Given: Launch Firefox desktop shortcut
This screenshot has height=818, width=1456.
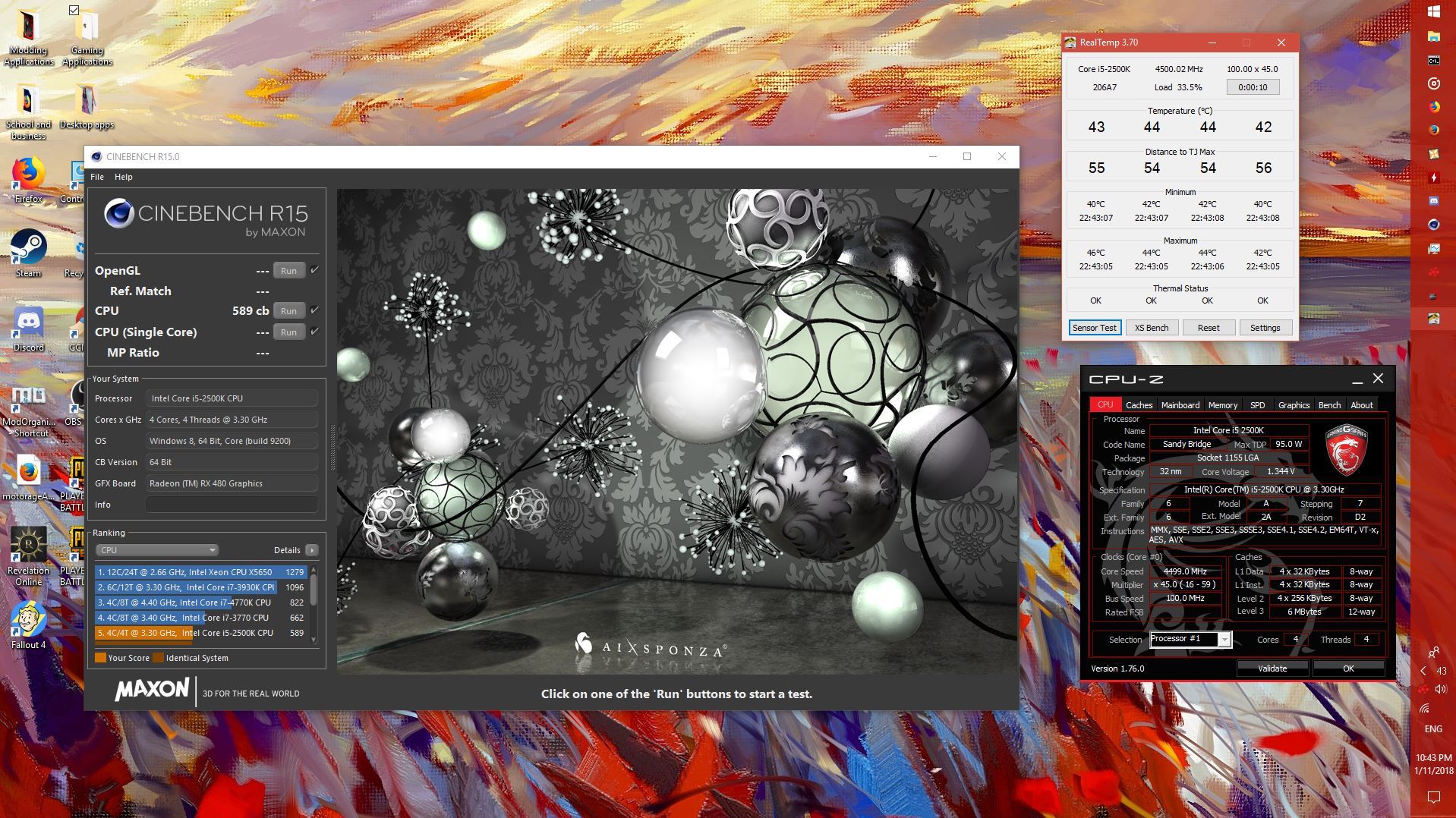Looking at the screenshot, I should 29,181.
